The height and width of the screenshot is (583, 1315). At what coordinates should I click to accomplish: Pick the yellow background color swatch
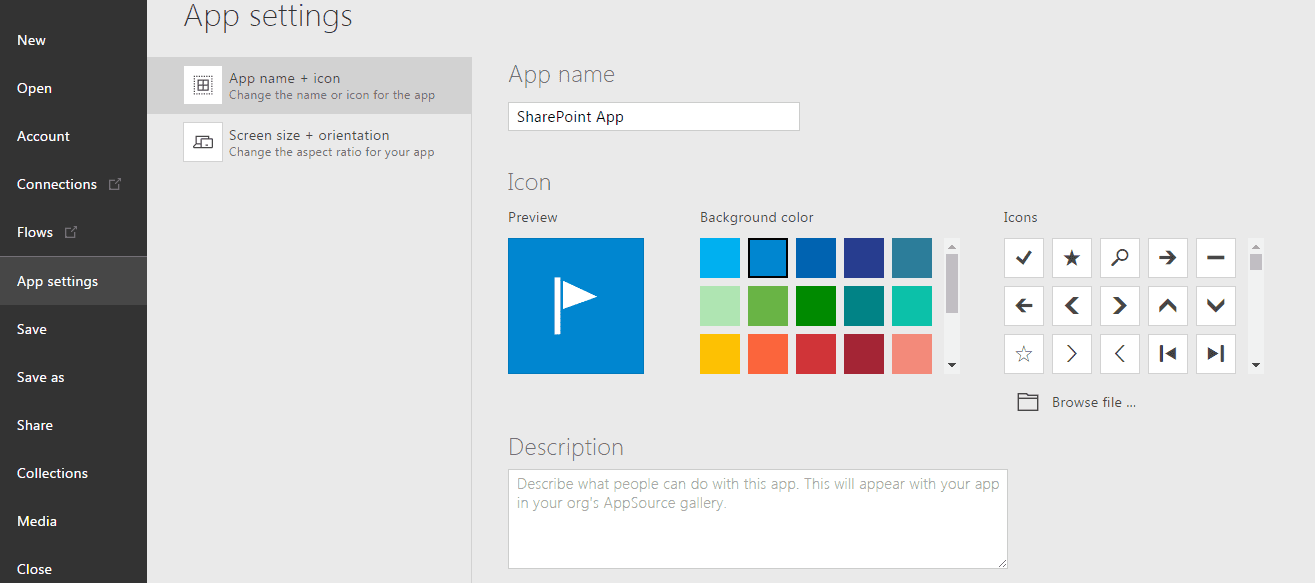[x=720, y=354]
